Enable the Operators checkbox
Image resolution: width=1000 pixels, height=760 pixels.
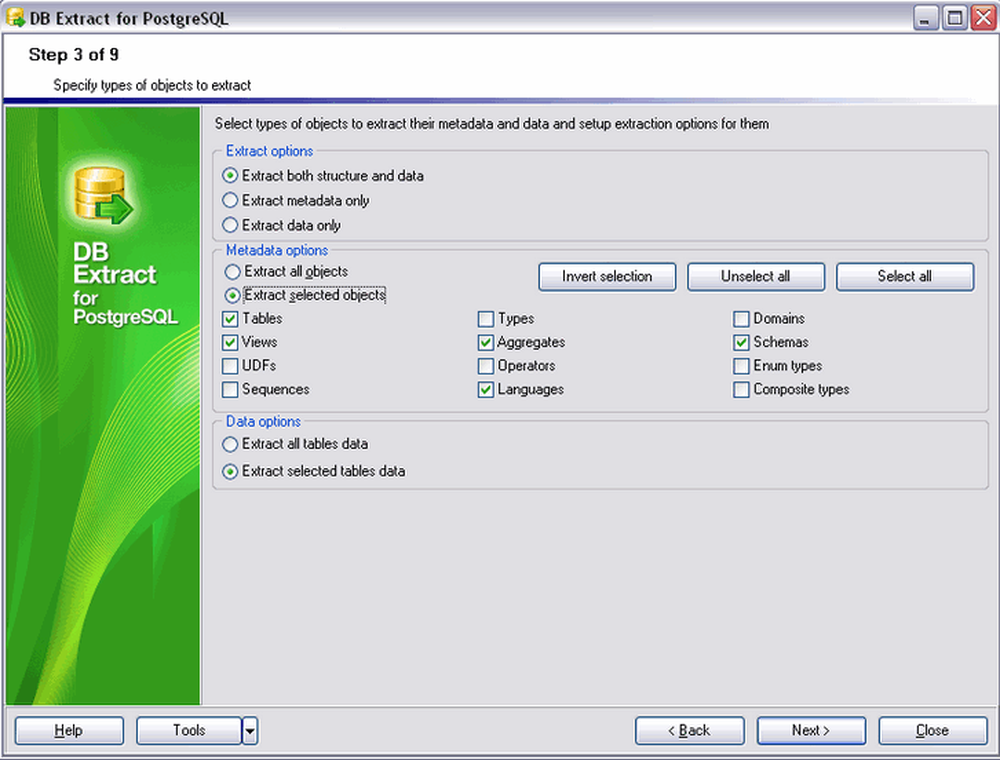point(485,366)
